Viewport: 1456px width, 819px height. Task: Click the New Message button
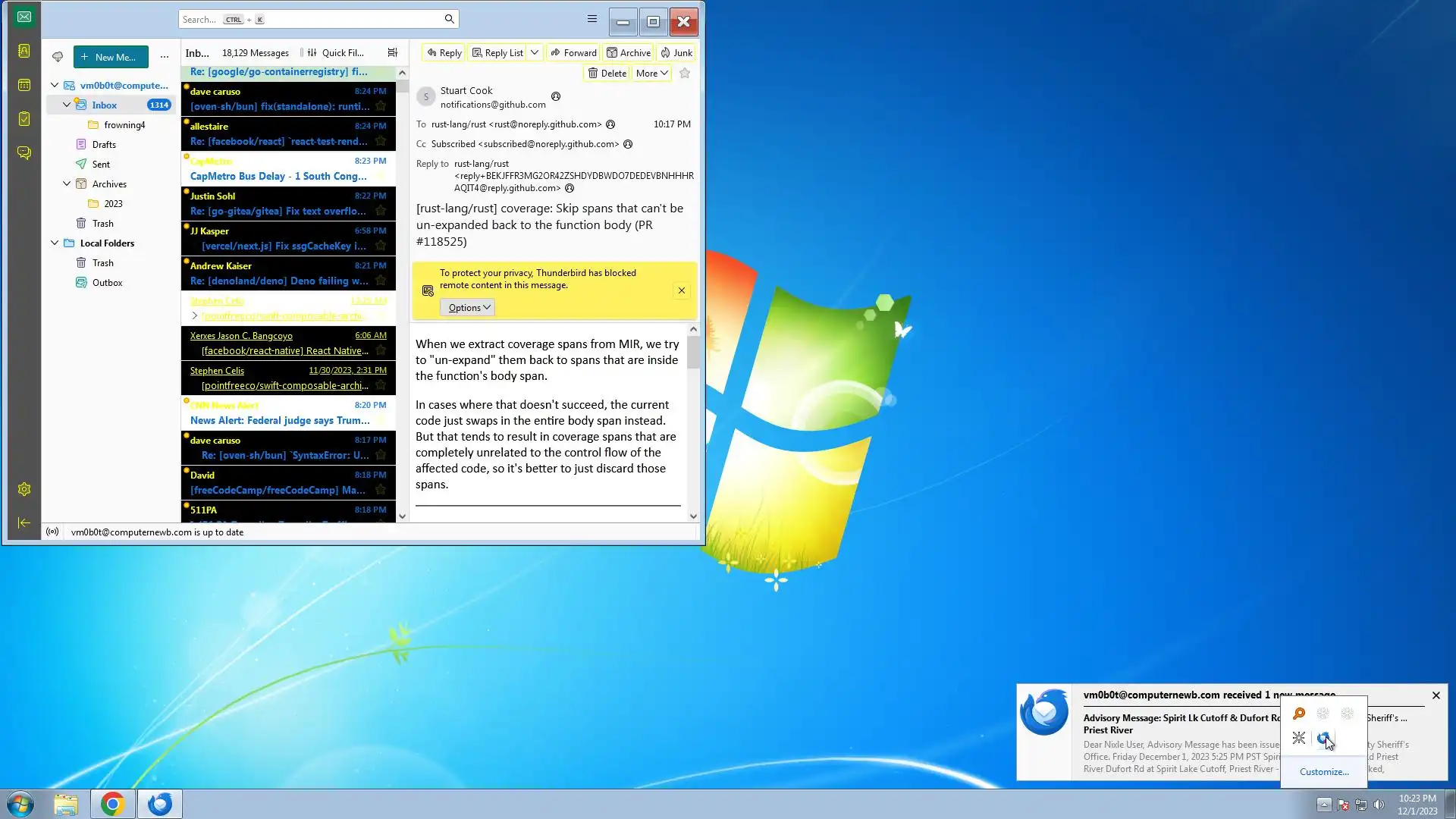pos(111,57)
